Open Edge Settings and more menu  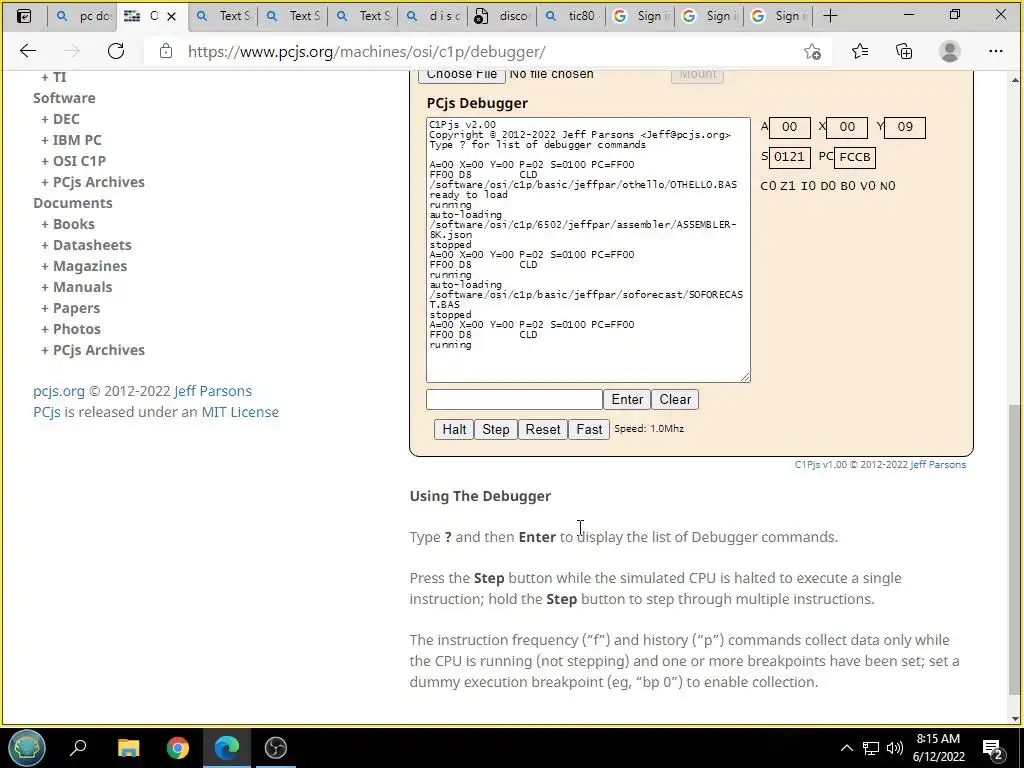pyautogui.click(x=995, y=51)
